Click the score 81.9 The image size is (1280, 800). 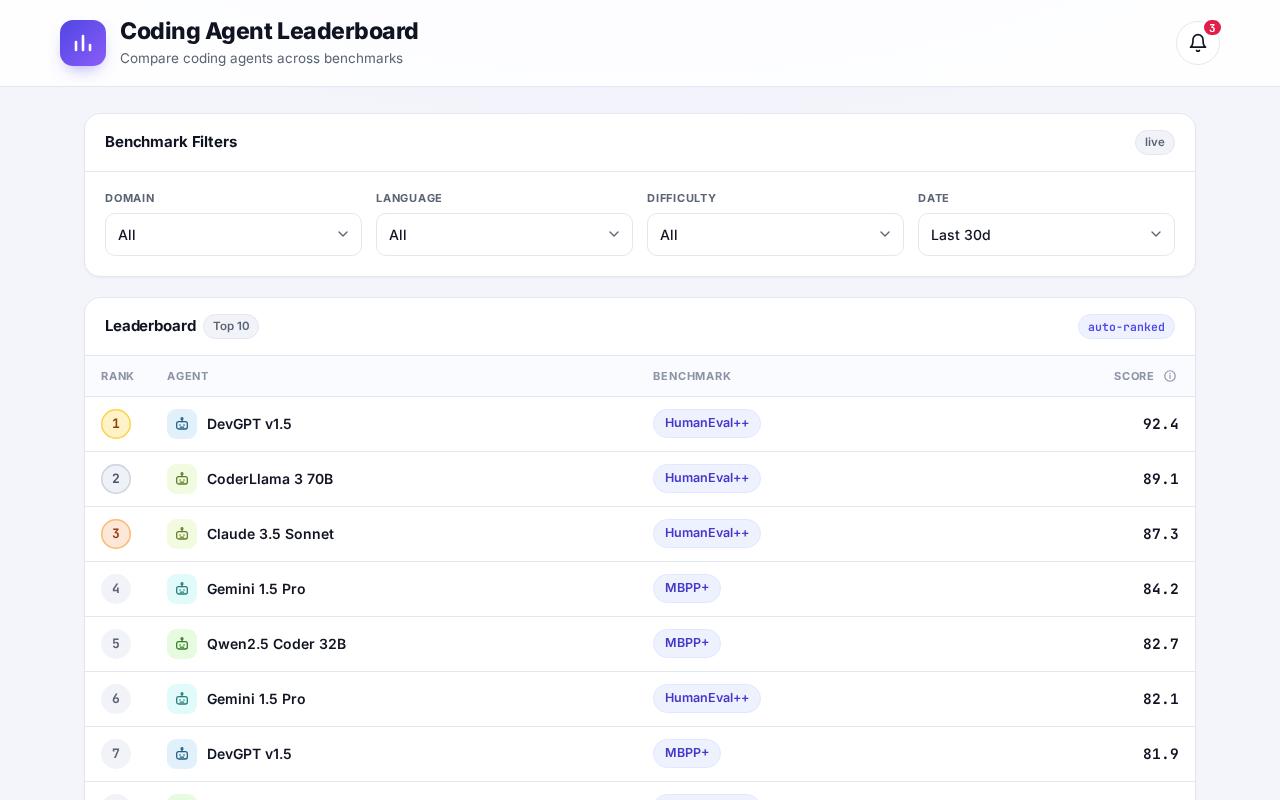pyautogui.click(x=1161, y=754)
